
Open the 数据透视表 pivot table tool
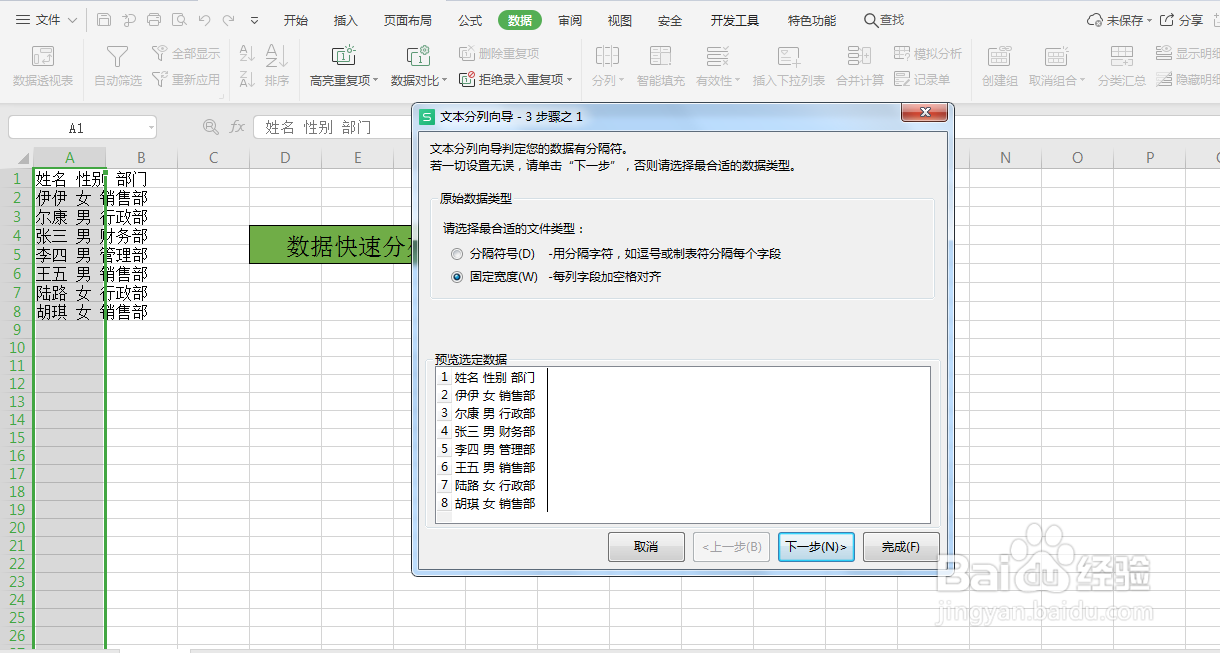tap(43, 66)
